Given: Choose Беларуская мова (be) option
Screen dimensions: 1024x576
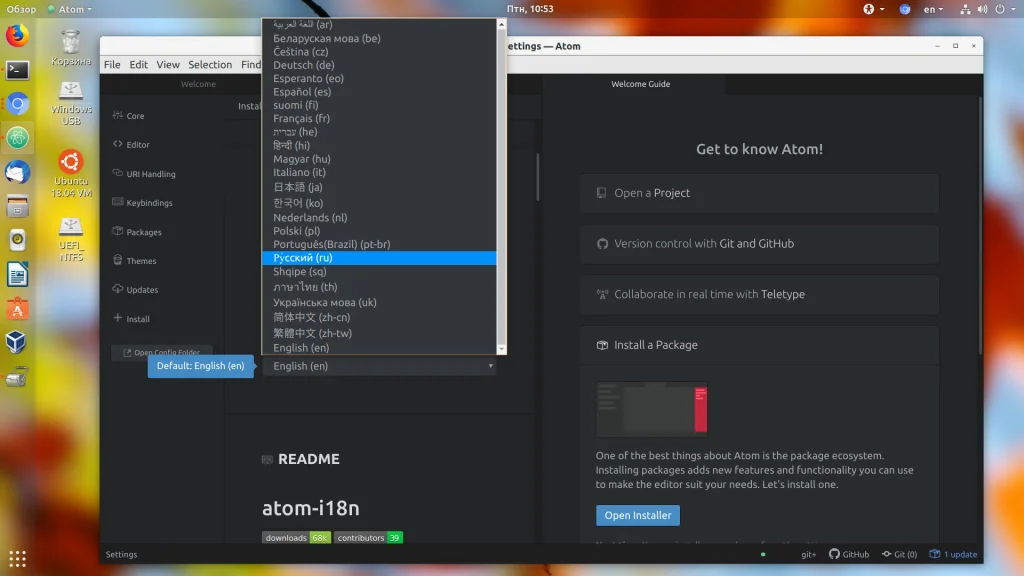Looking at the screenshot, I should (x=379, y=38).
